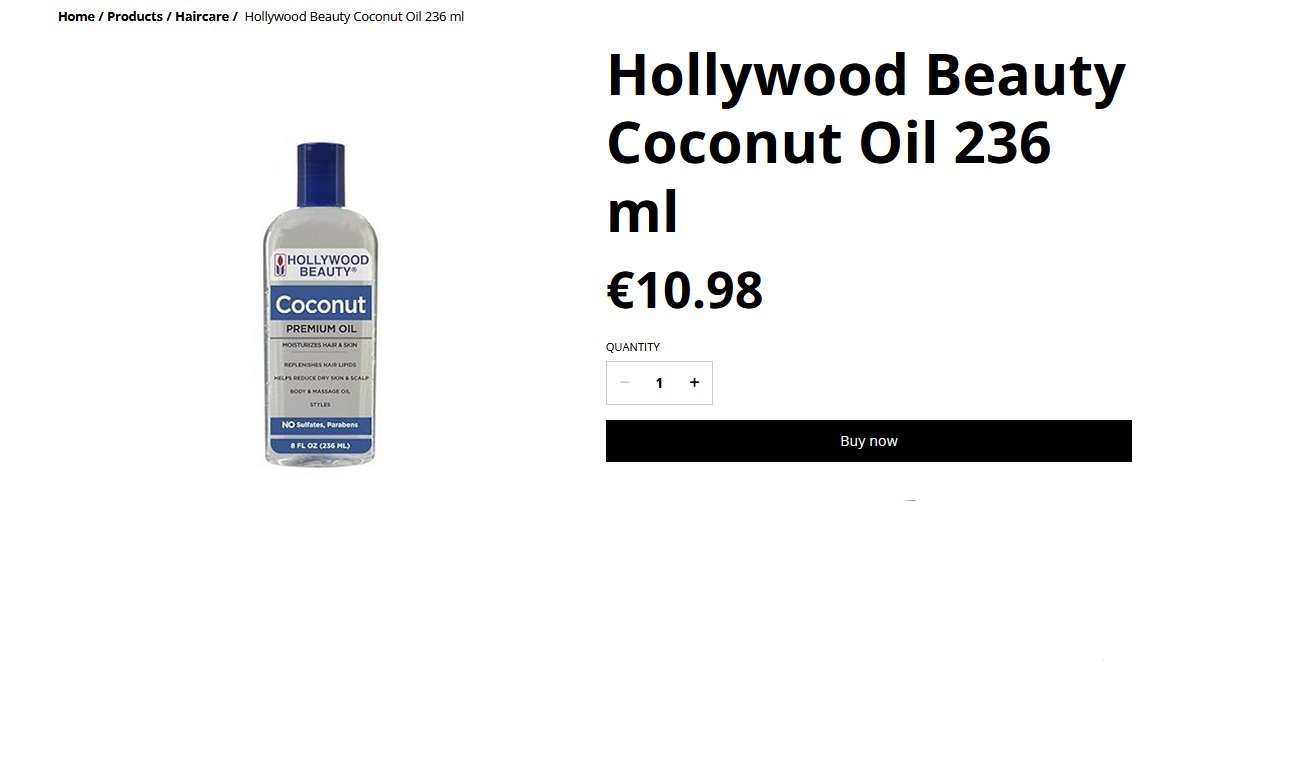Click the 8 FL OZ (236 ML) strip
This screenshot has height=762, width=1290.
click(x=321, y=445)
